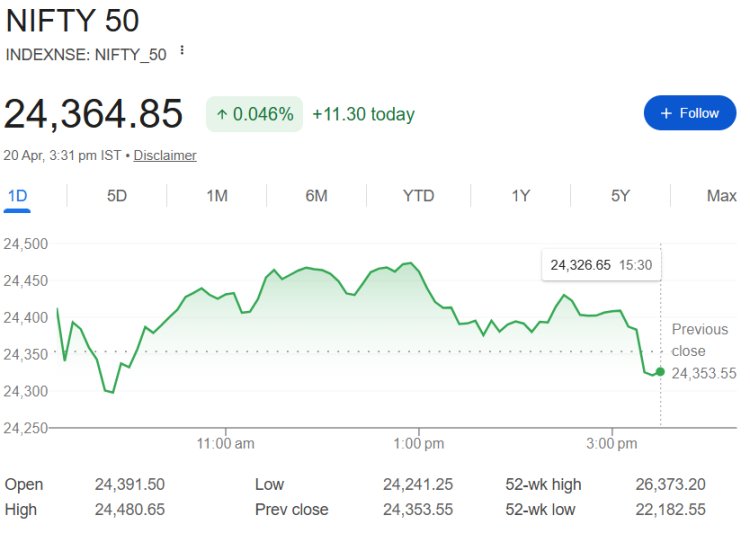Image resolution: width=750 pixels, height=551 pixels.
Task: Click the chart at 11:00 am marker
Action: coord(225,442)
